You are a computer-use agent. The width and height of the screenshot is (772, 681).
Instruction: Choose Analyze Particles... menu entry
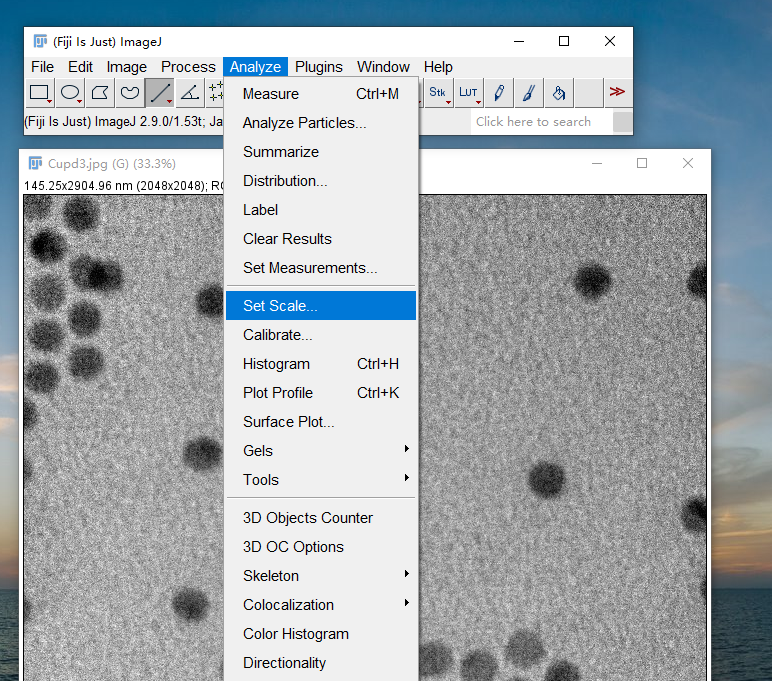[x=304, y=123]
